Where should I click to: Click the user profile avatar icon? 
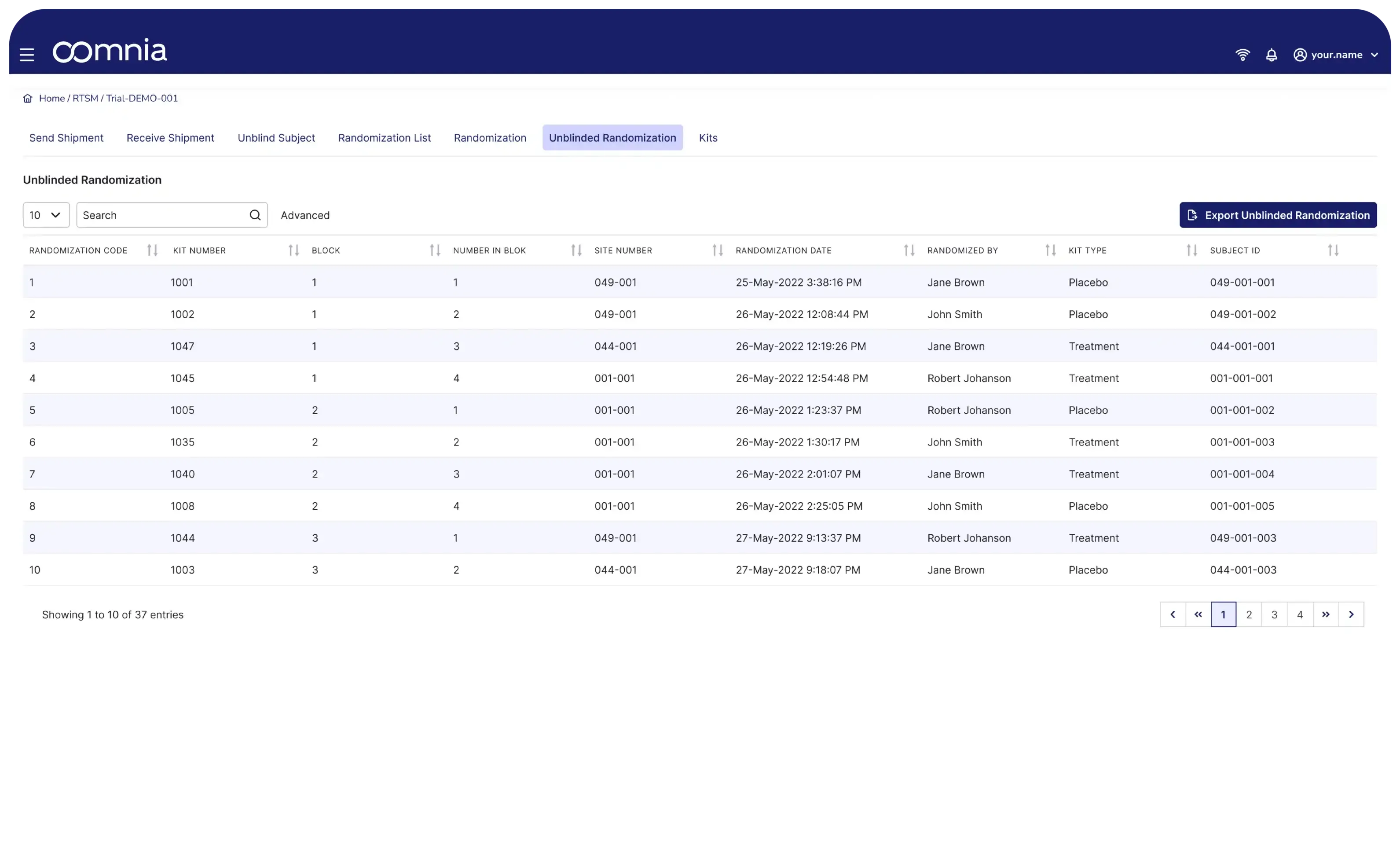pyautogui.click(x=1300, y=55)
